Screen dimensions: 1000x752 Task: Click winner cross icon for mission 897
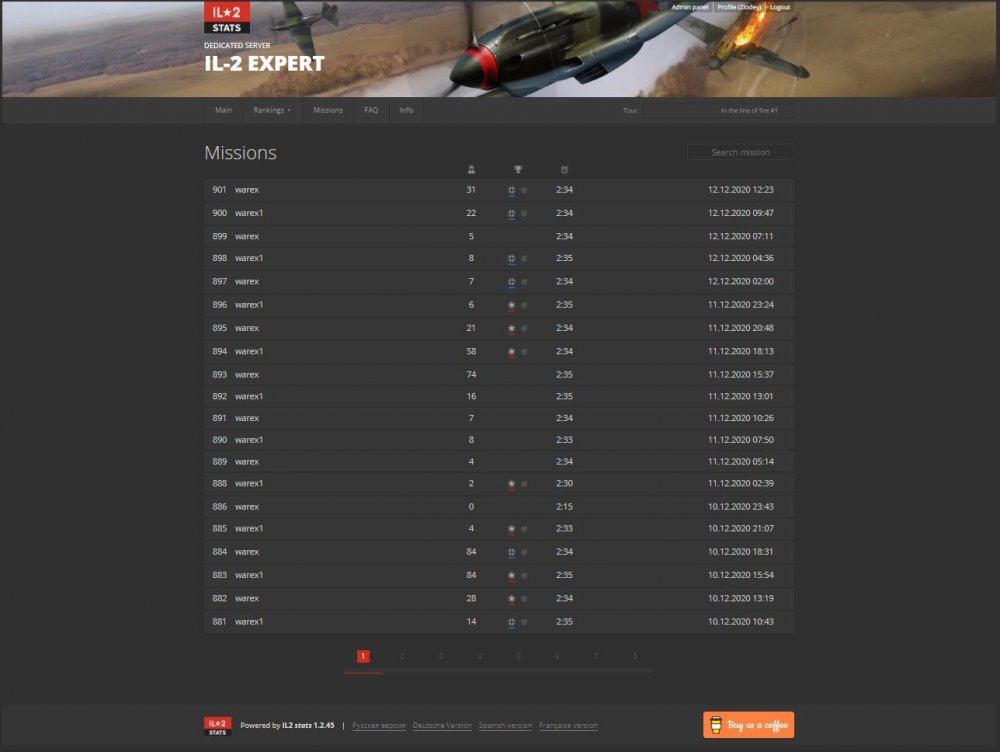coord(511,282)
